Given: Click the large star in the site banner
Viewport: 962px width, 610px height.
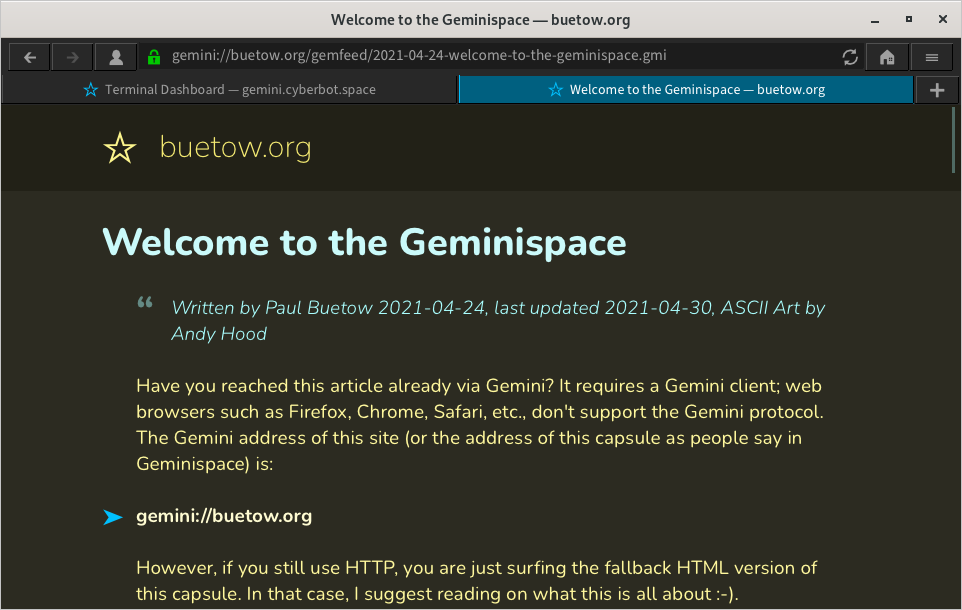Looking at the screenshot, I should point(120,149).
